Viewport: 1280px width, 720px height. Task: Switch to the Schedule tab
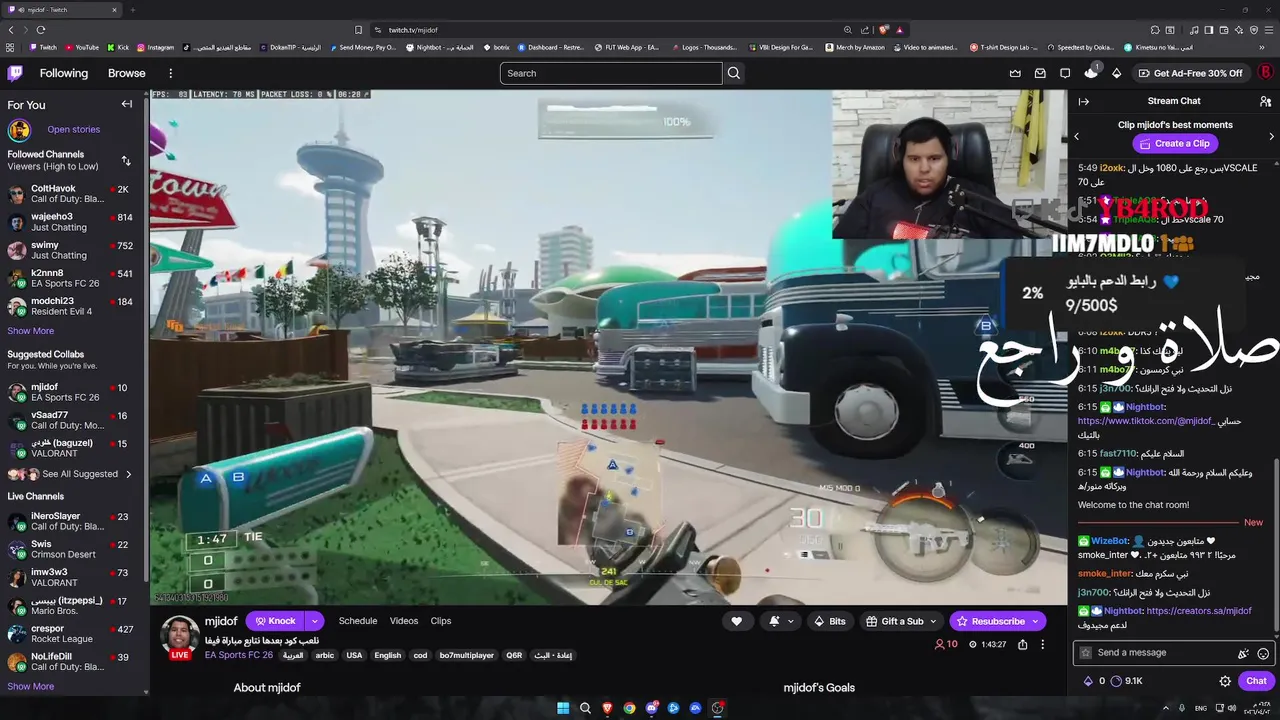tap(358, 621)
